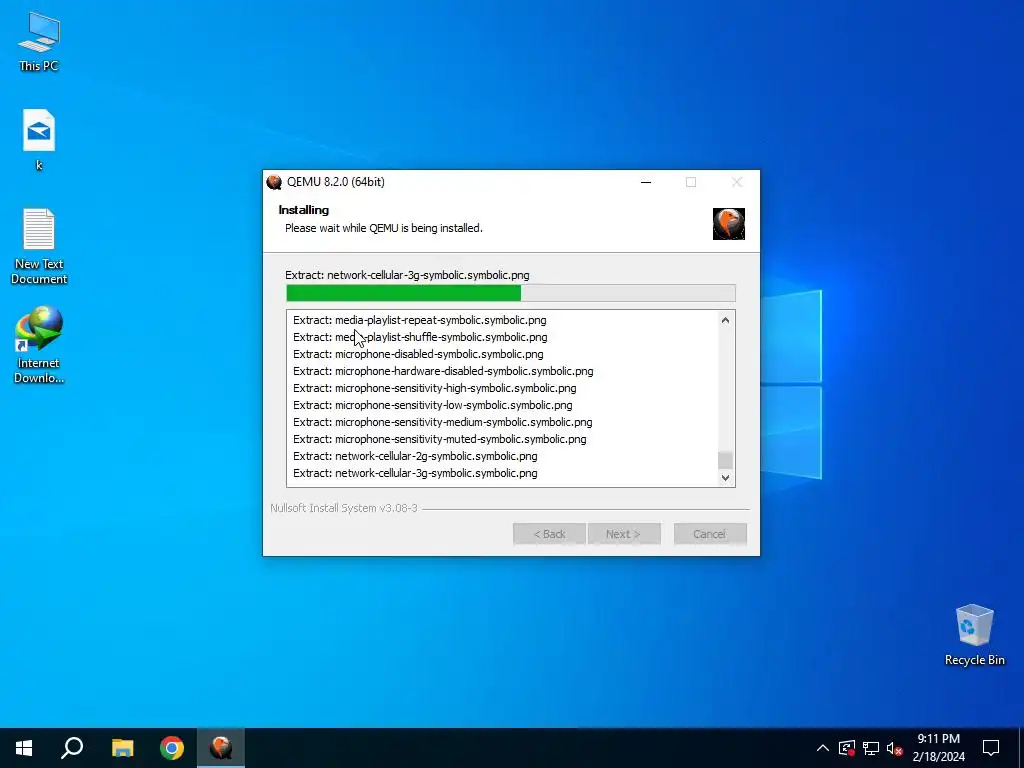The width and height of the screenshot is (1024, 768).
Task: Click the scroll up arrow in the extract log
Action: tap(725, 320)
